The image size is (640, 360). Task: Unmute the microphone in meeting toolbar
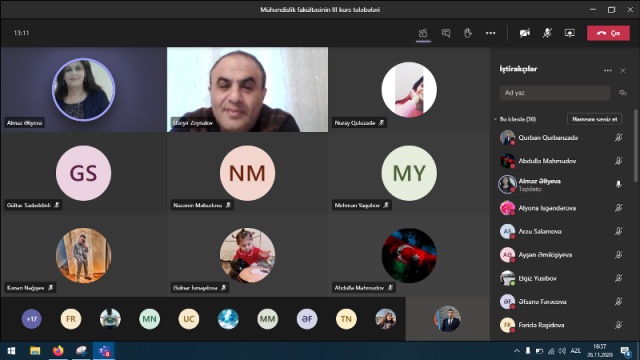point(547,33)
